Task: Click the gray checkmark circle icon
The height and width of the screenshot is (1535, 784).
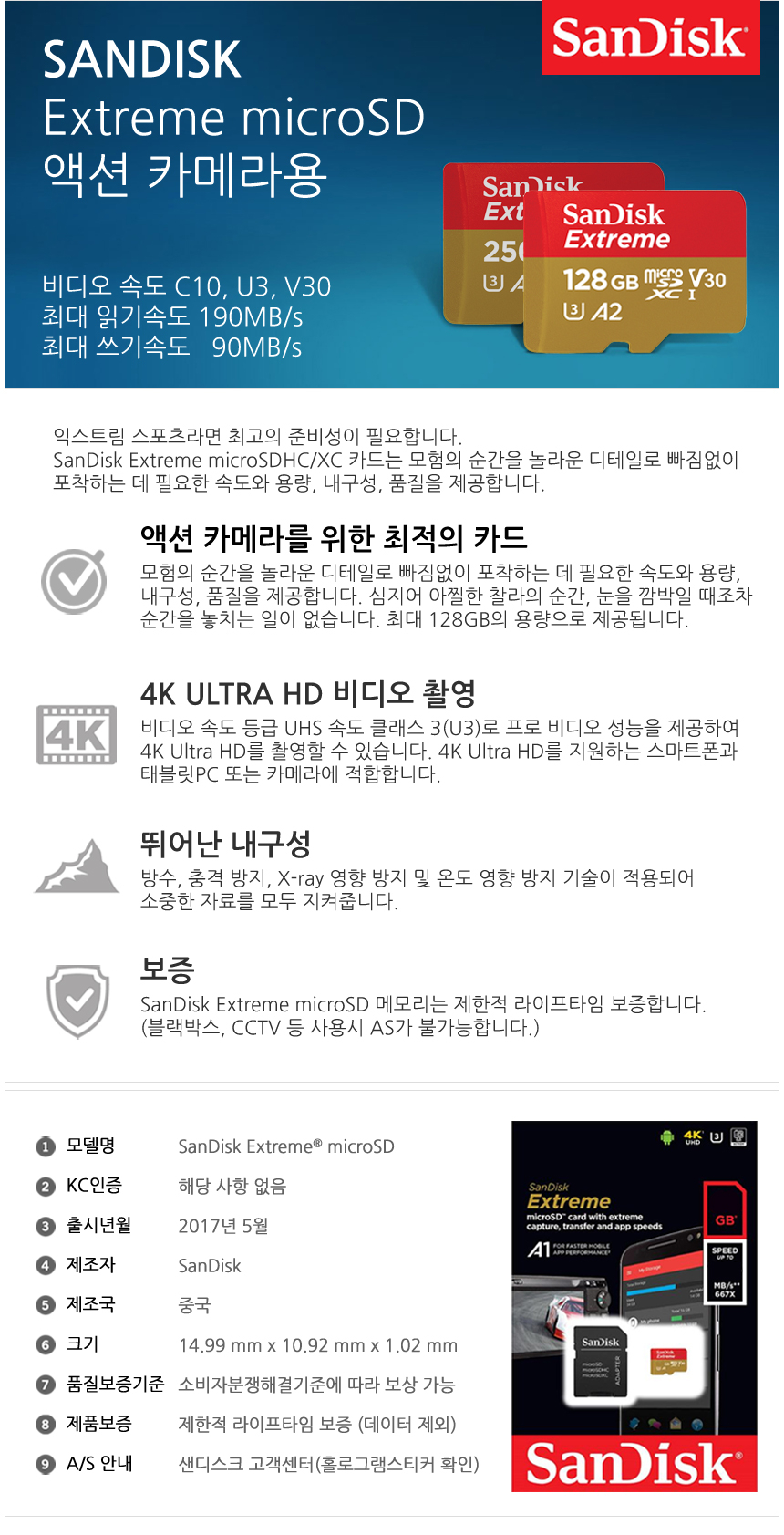Action: (x=75, y=581)
